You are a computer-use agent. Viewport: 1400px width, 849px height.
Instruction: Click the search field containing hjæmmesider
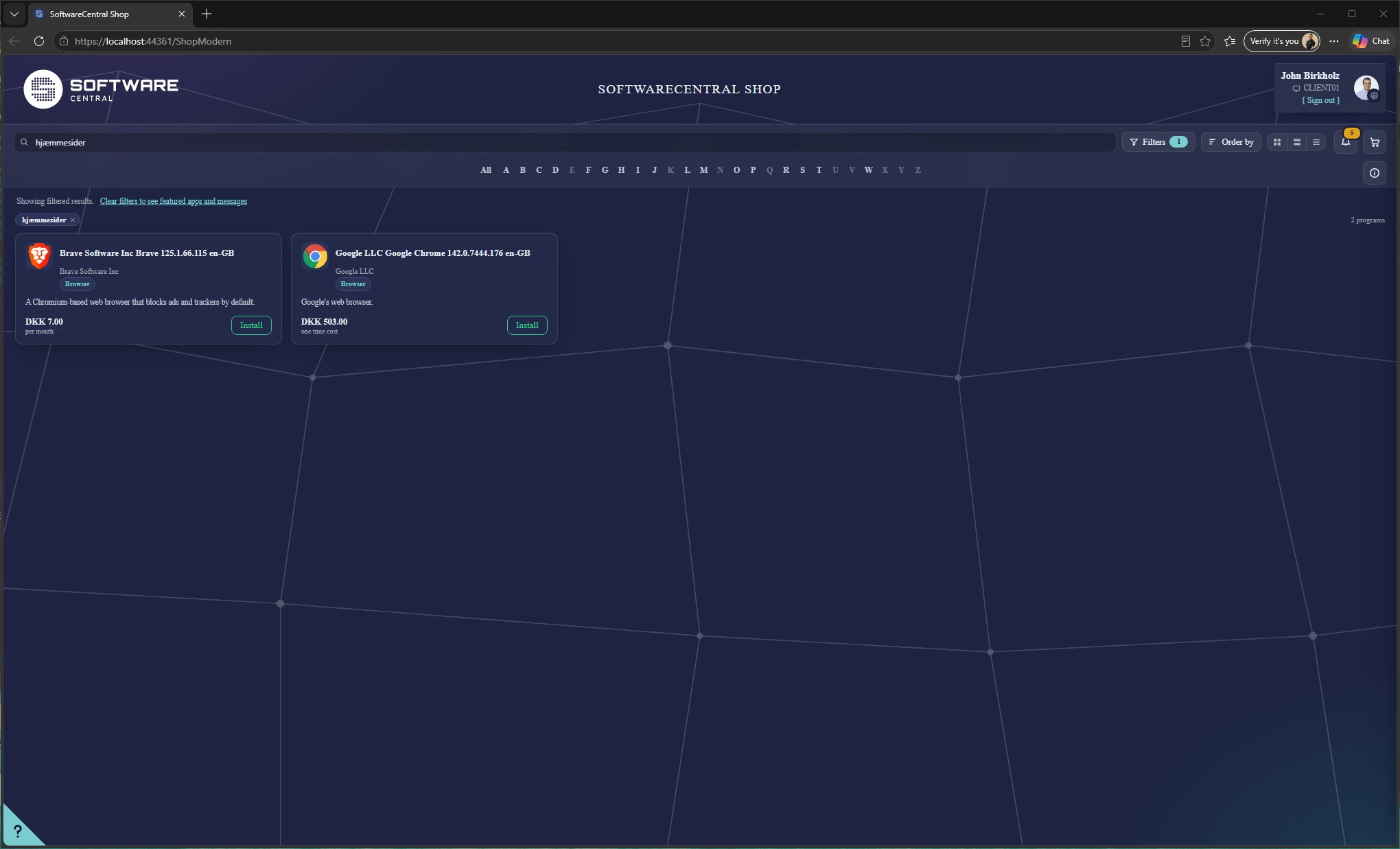tap(565, 142)
